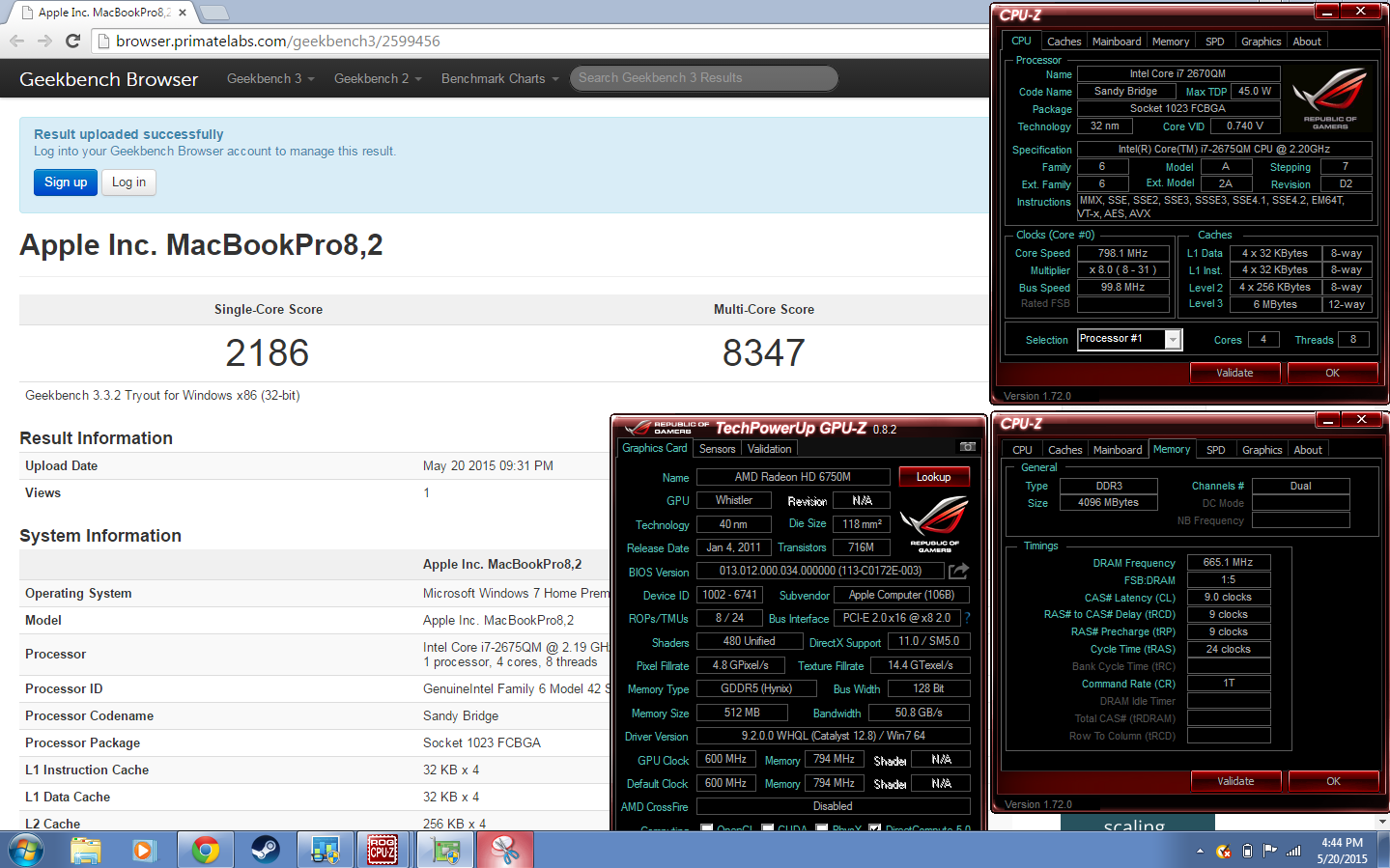The image size is (1390, 868).
Task: Open the Benchmark Charts dropdown
Action: click(x=499, y=78)
